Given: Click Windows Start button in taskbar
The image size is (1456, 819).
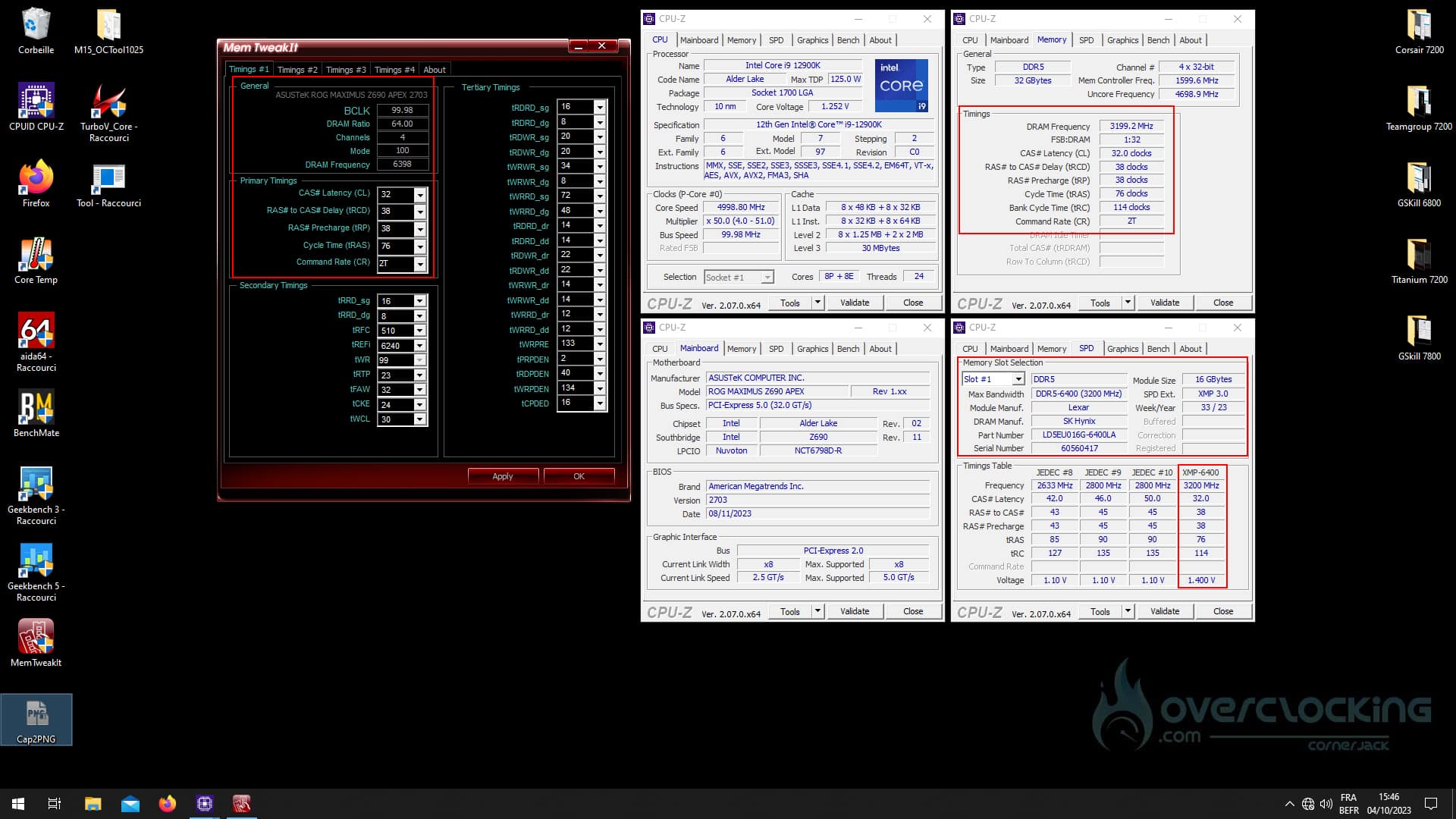Looking at the screenshot, I should click(18, 804).
